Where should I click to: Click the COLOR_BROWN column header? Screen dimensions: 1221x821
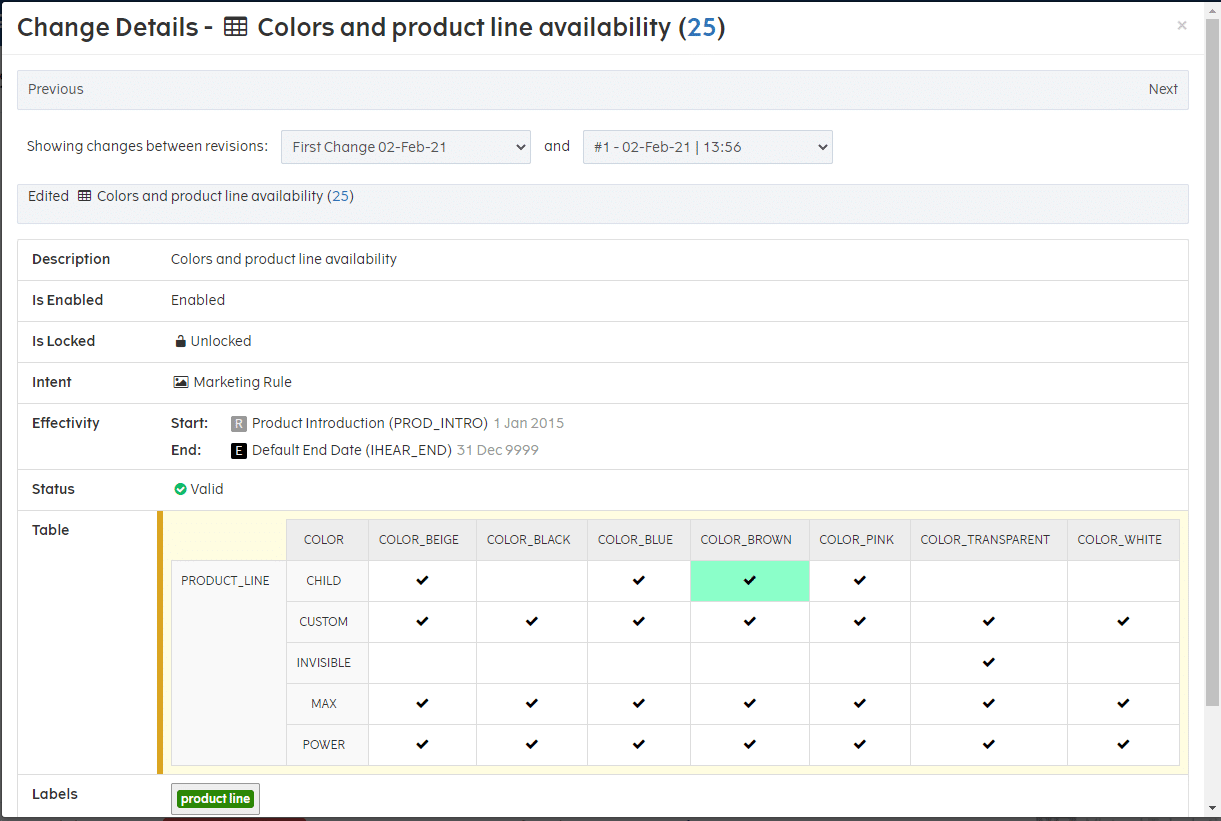coord(746,540)
